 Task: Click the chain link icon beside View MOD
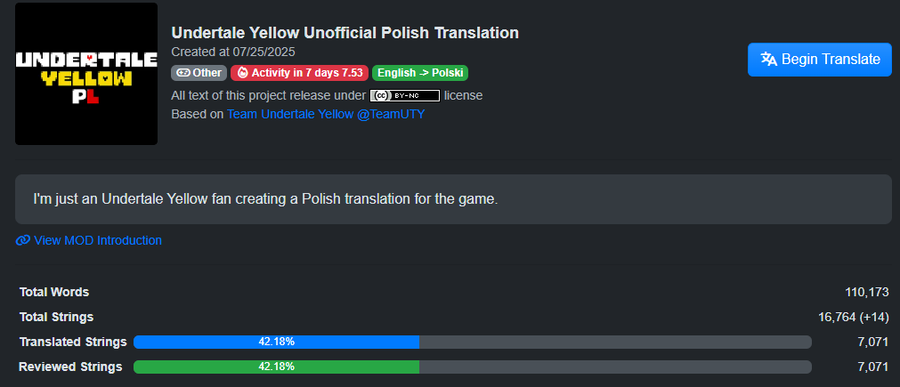(22, 240)
